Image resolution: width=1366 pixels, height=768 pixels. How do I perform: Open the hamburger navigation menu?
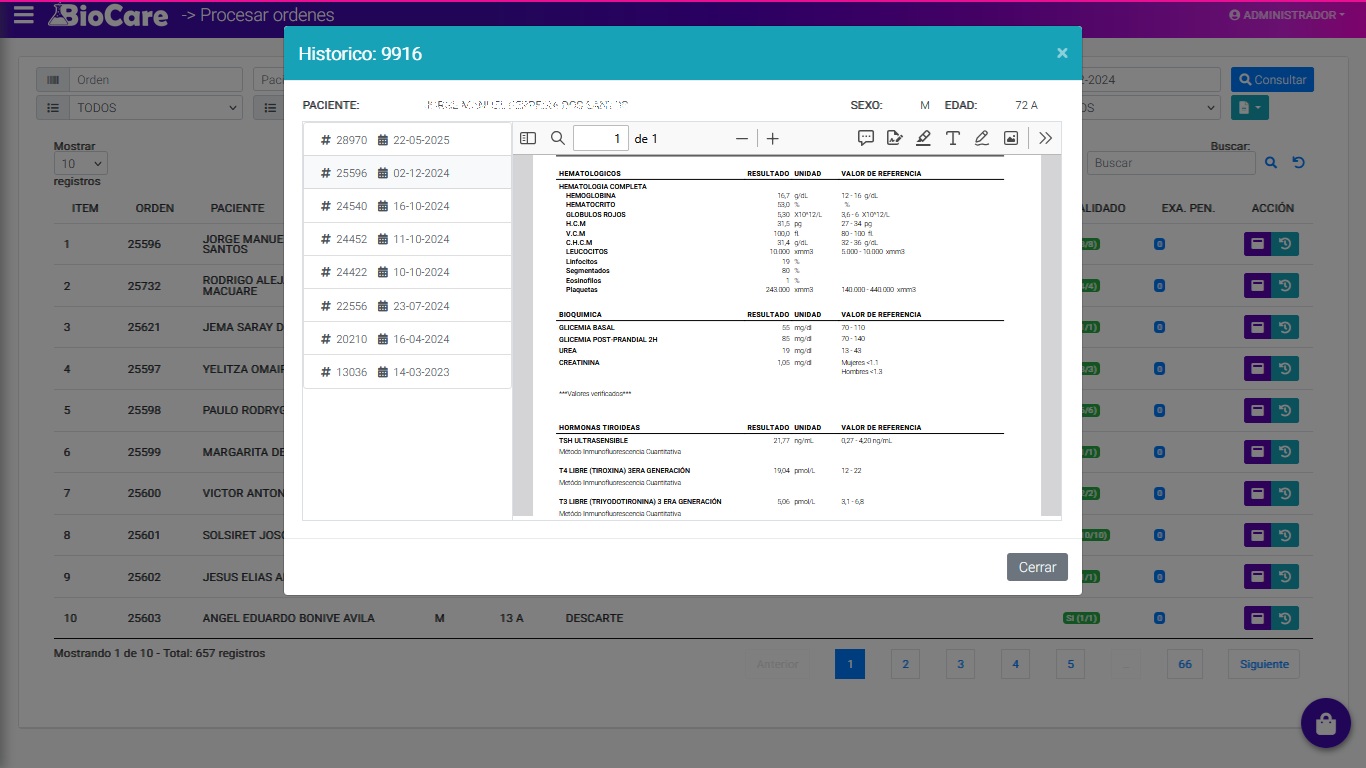[x=23, y=15]
